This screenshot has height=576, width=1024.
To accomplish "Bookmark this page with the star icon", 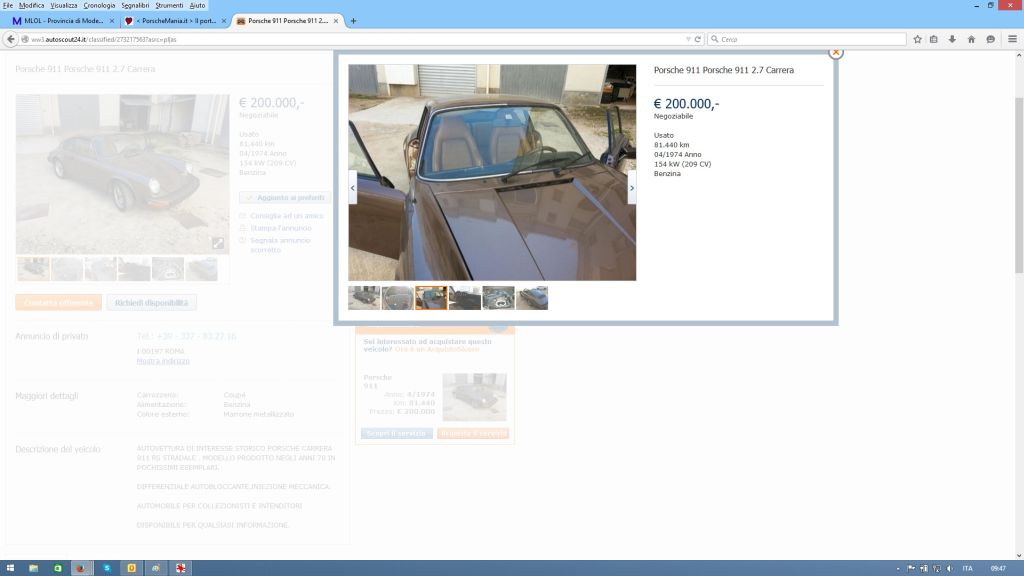I will point(917,39).
